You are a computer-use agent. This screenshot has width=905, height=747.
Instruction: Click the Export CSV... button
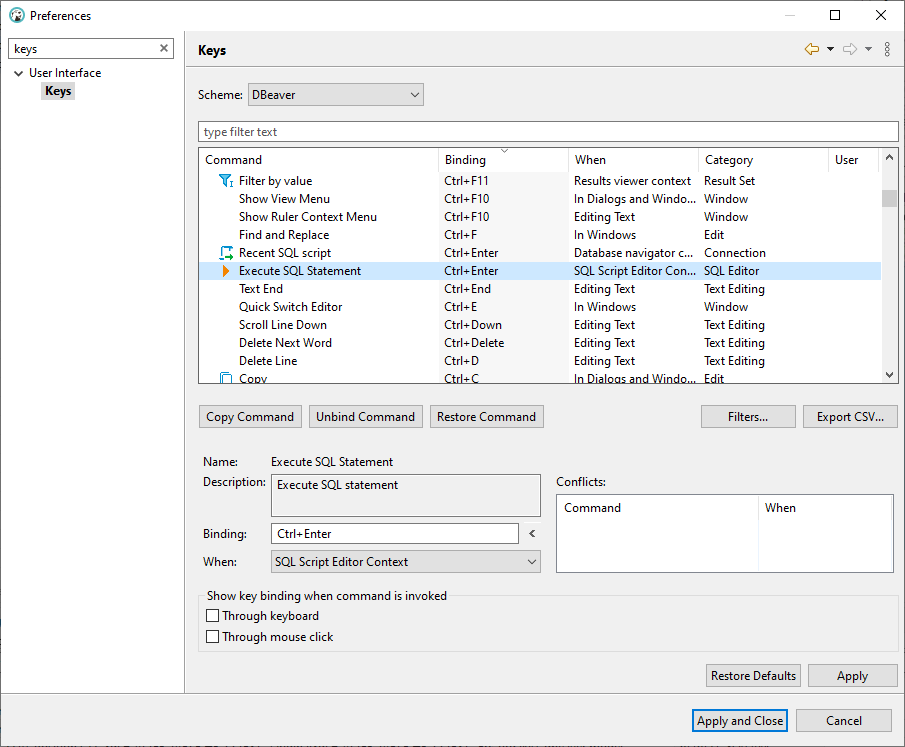850,417
